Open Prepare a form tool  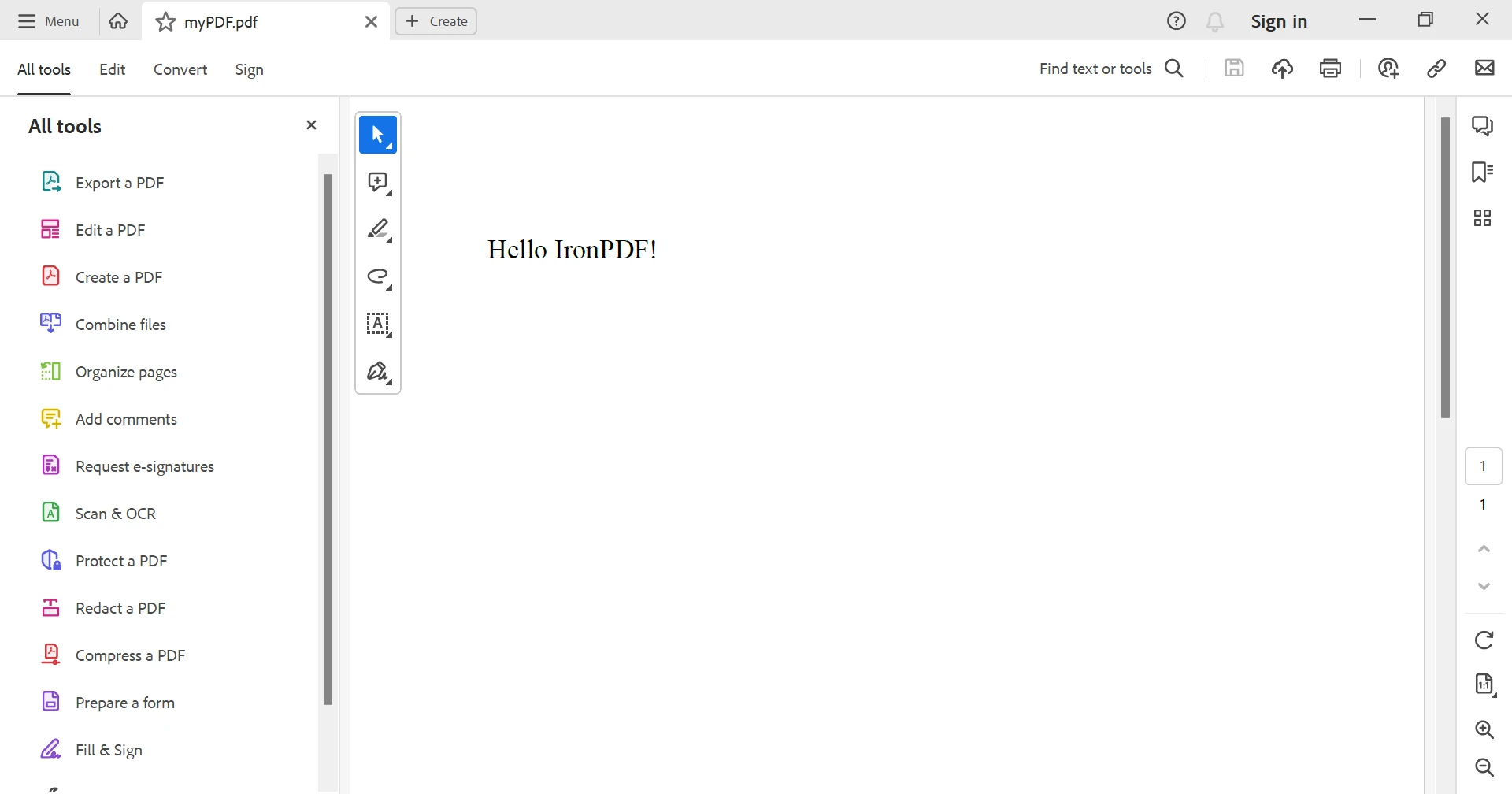[108, 703]
